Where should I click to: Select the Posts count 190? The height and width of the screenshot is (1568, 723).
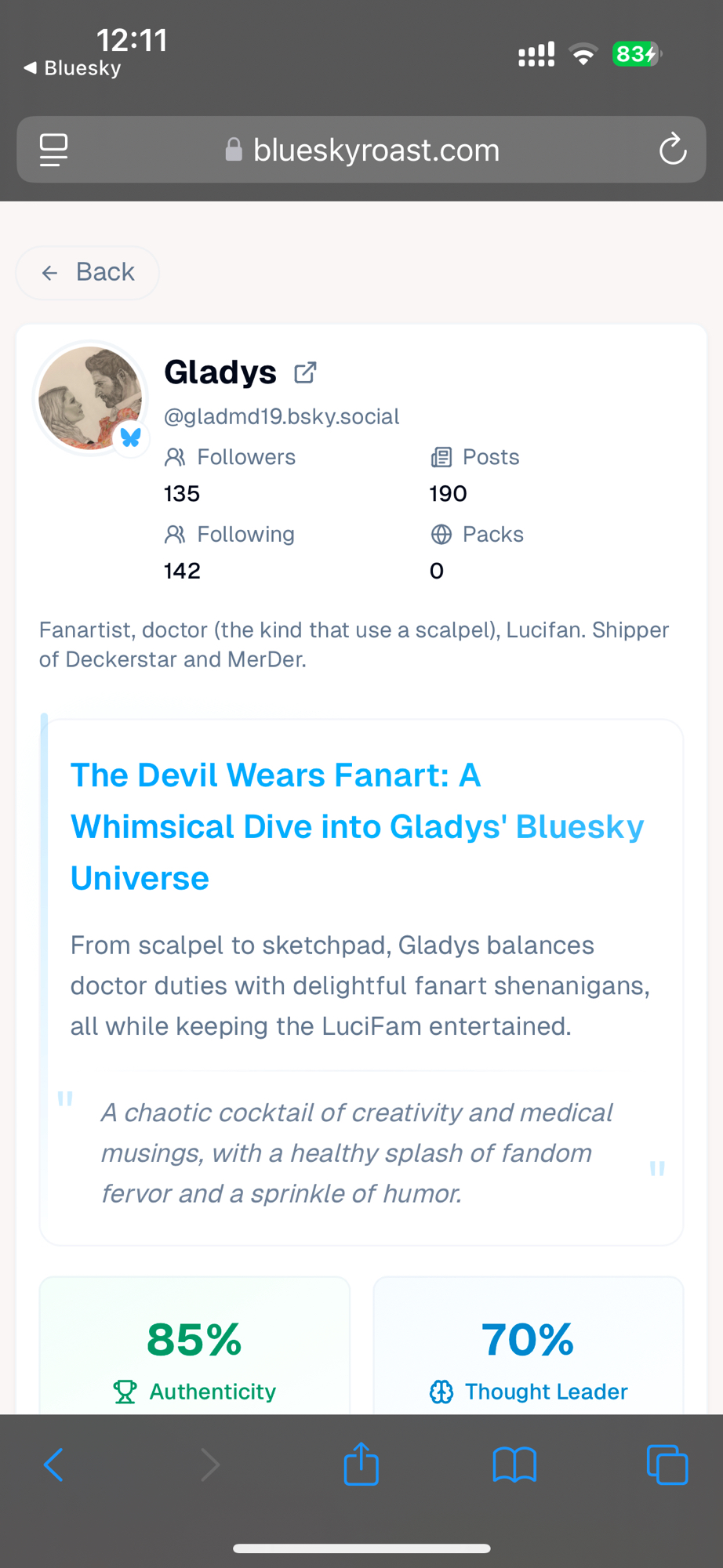pos(448,494)
